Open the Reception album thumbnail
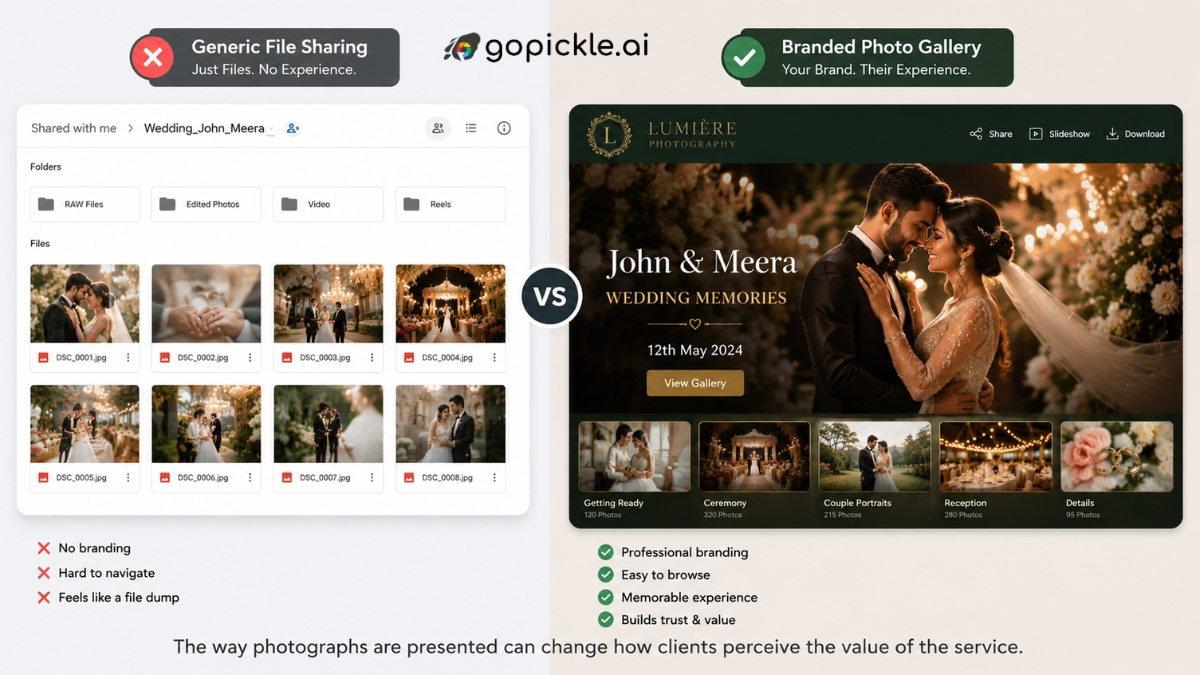 click(996, 456)
